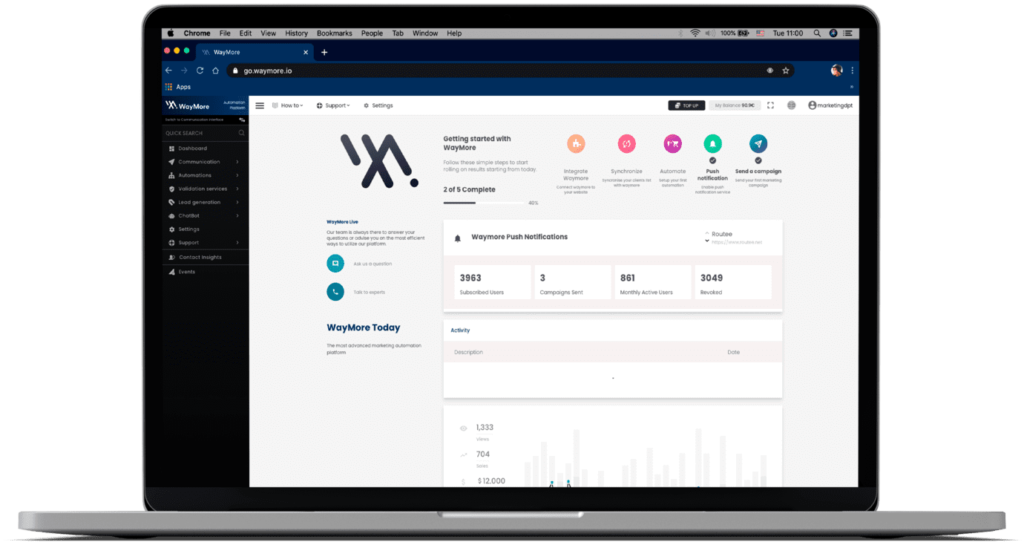
Task: Click the Ask us a question link
Action: point(372,264)
